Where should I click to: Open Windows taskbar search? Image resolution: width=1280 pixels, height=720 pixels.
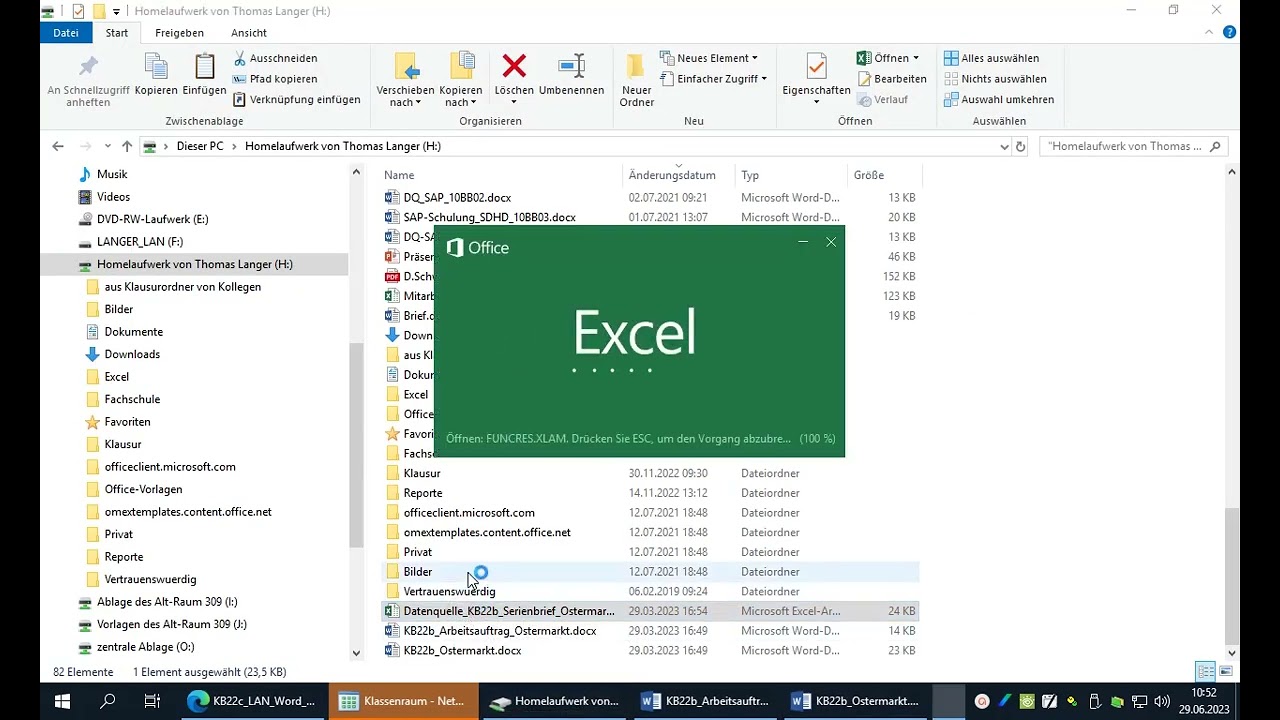pos(107,701)
